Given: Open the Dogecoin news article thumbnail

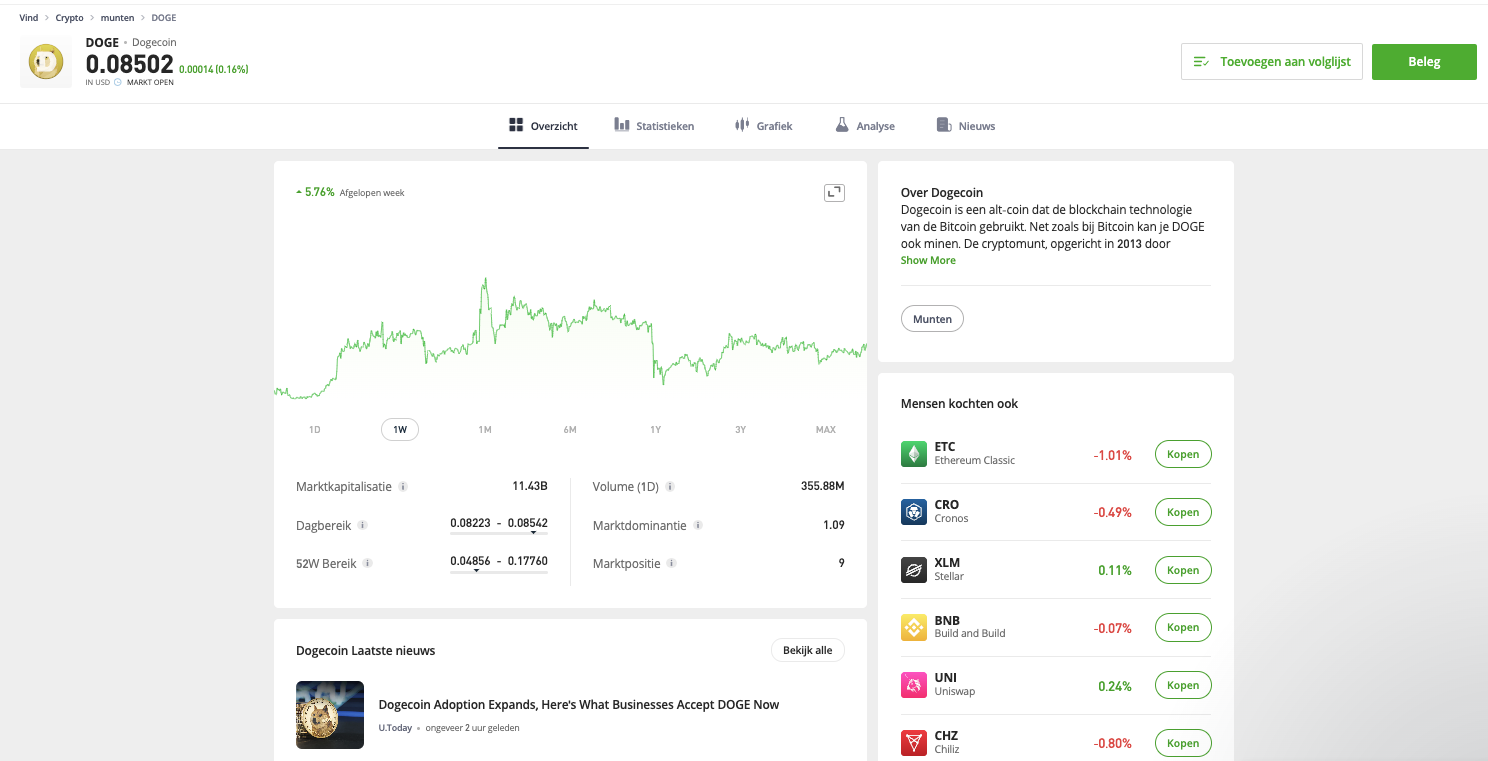Looking at the screenshot, I should [x=330, y=715].
